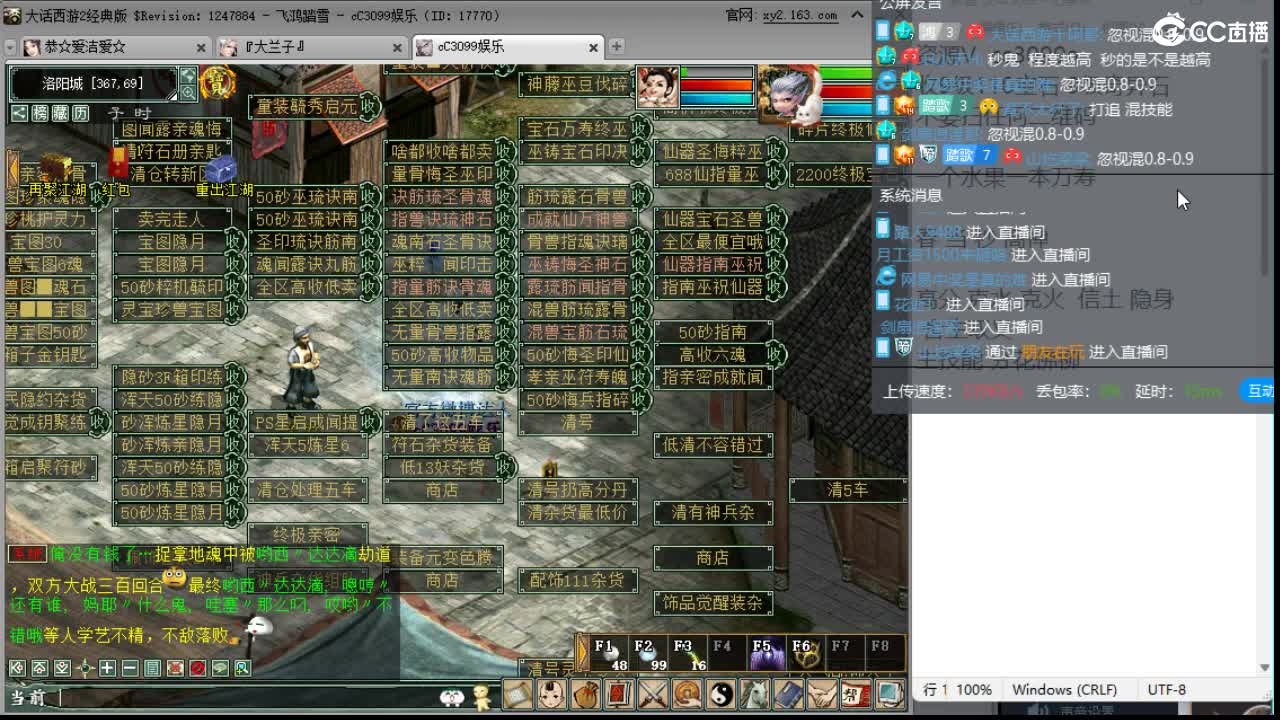The width and height of the screenshot is (1280, 720).
Task: Click the pet portrait avatar
Action: point(657,86)
